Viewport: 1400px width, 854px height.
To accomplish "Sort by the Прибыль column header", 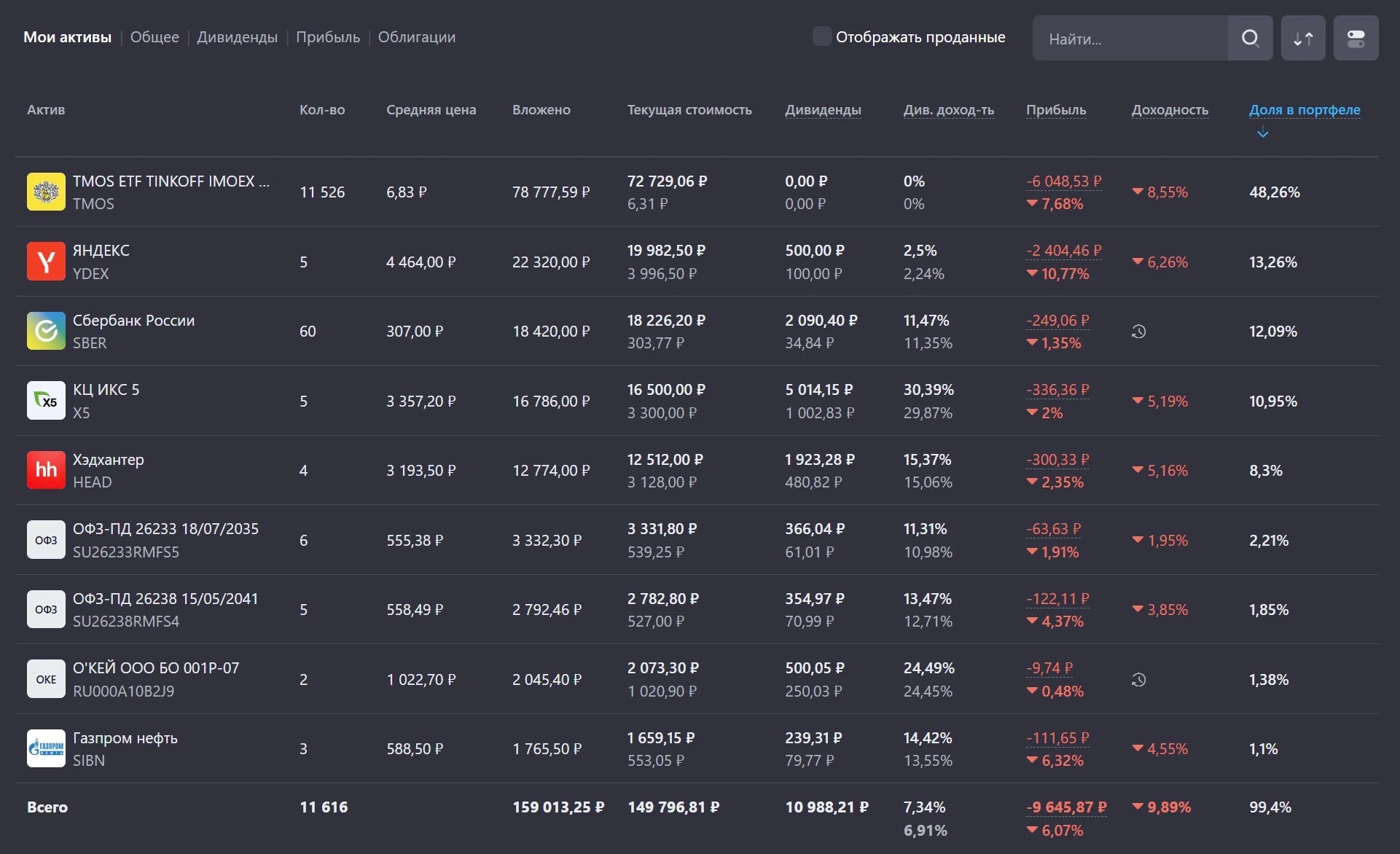I will 1056,110.
